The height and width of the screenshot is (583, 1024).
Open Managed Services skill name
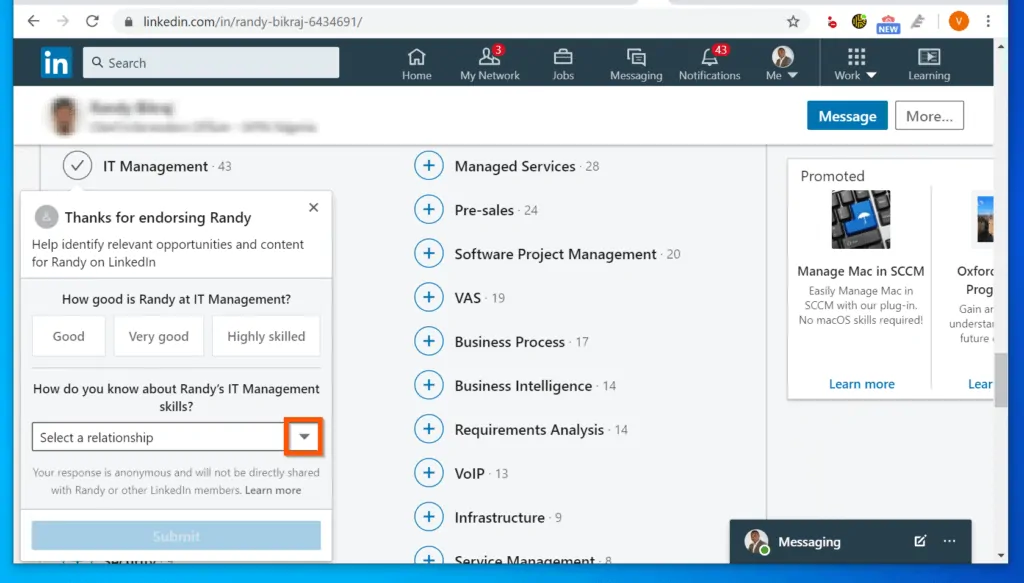coord(515,166)
